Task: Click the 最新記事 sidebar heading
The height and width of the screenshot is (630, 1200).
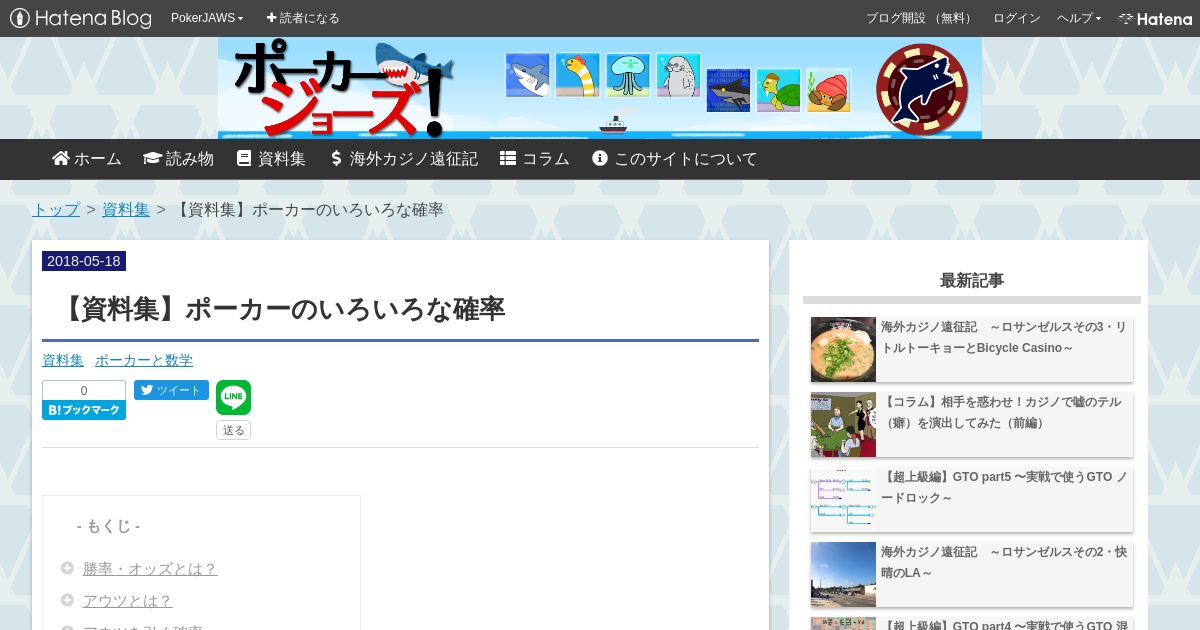Action: click(972, 280)
